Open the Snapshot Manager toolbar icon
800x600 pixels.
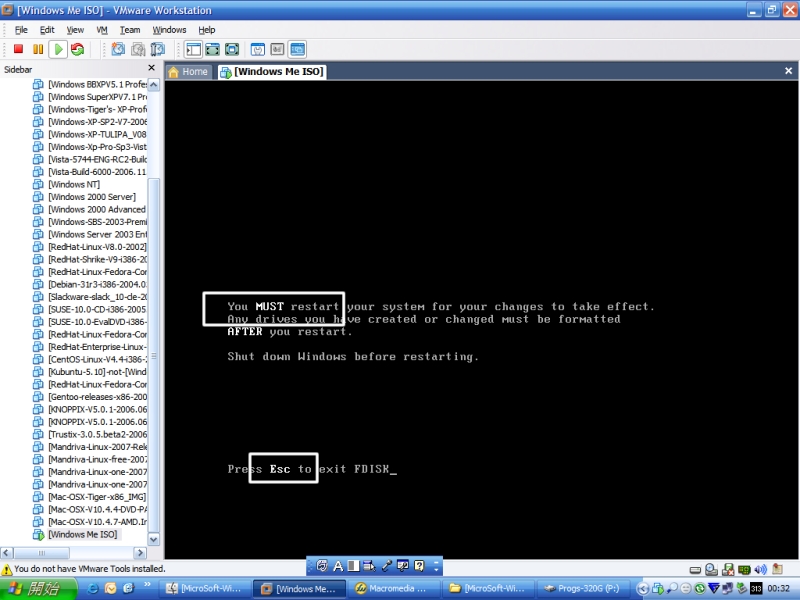pyautogui.click(x=158, y=49)
